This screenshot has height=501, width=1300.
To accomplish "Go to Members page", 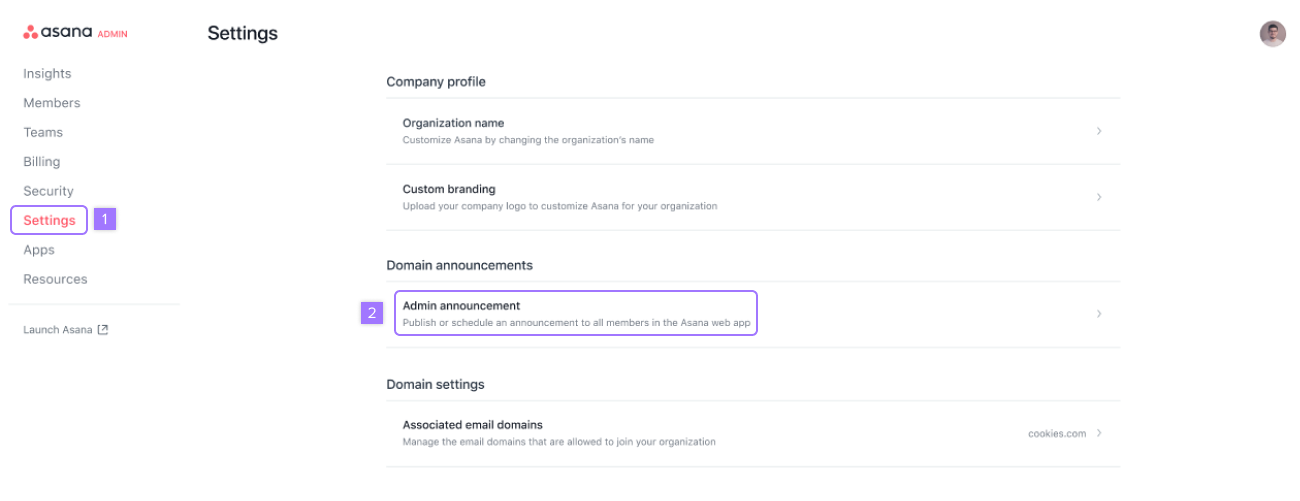I will [x=52, y=103].
